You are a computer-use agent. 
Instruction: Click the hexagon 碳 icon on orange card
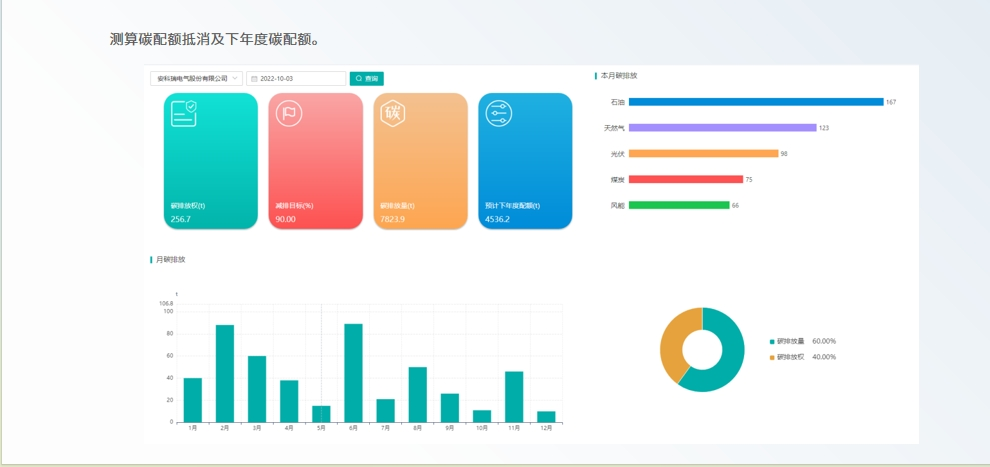[393, 112]
